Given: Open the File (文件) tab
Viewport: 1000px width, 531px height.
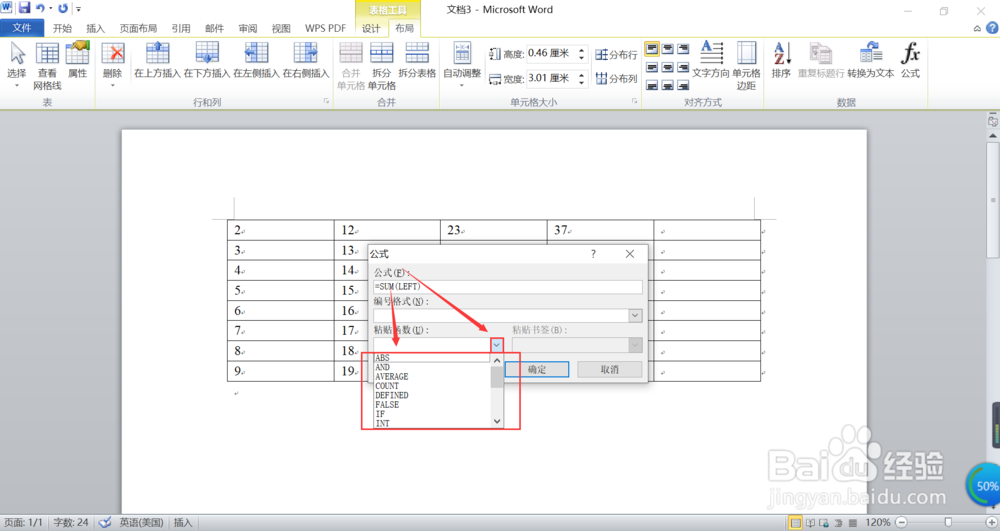Looking at the screenshot, I should (22, 28).
